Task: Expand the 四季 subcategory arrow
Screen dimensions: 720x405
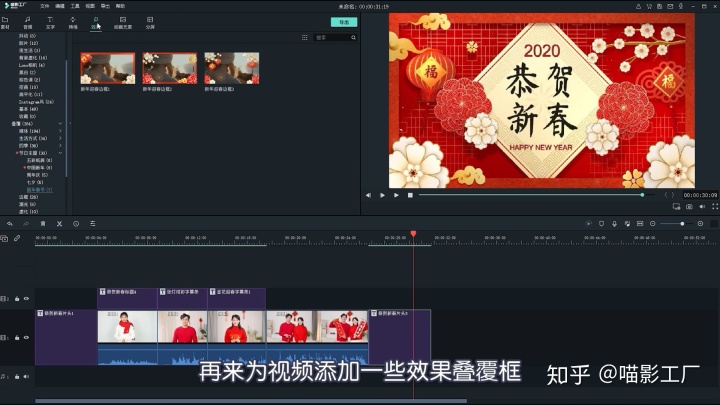Action: pos(60,146)
